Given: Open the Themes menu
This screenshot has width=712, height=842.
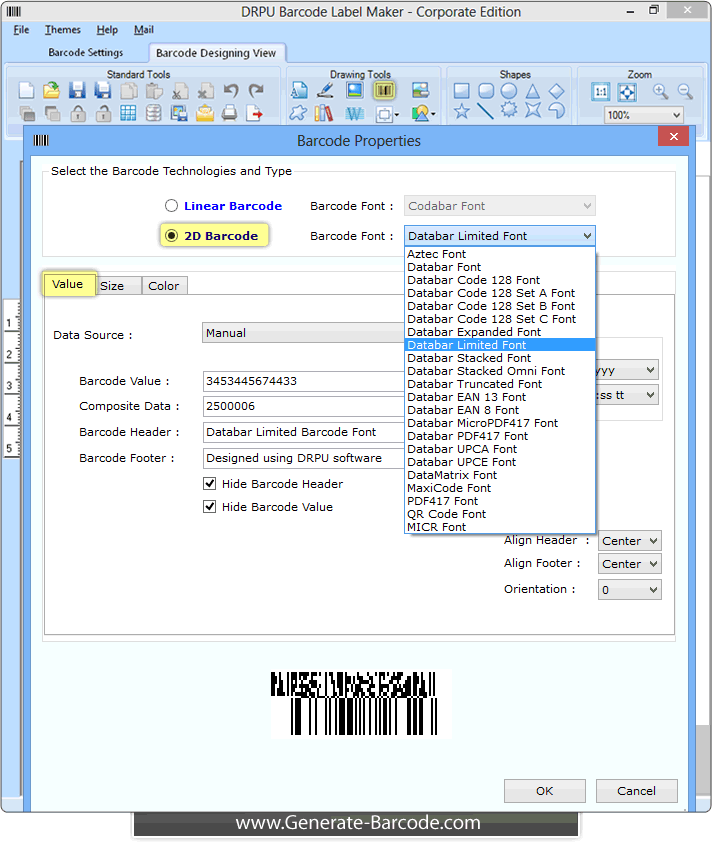Looking at the screenshot, I should [x=63, y=30].
